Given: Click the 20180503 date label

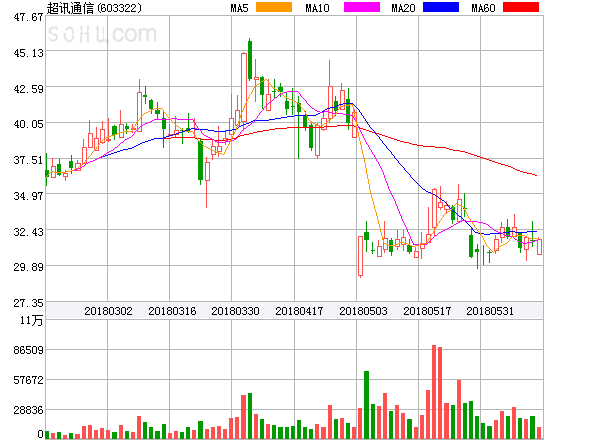Looking at the screenshot, I should pyautogui.click(x=363, y=311).
